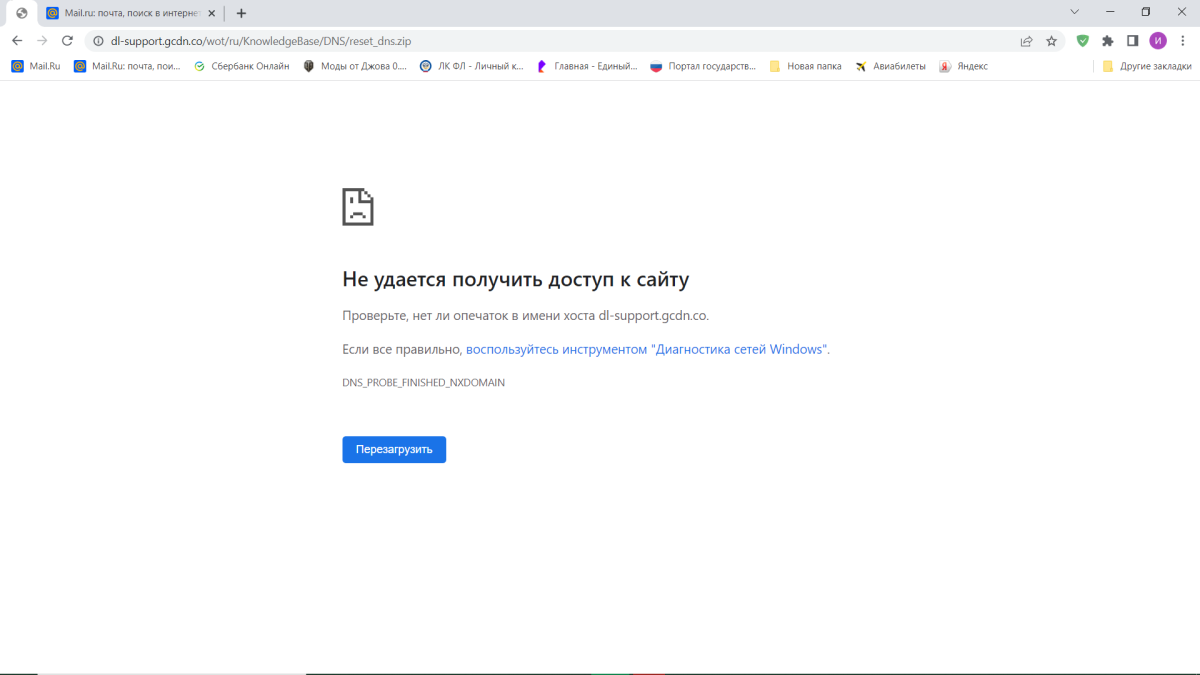Switch to the Mail.ru почта tab

(130, 13)
